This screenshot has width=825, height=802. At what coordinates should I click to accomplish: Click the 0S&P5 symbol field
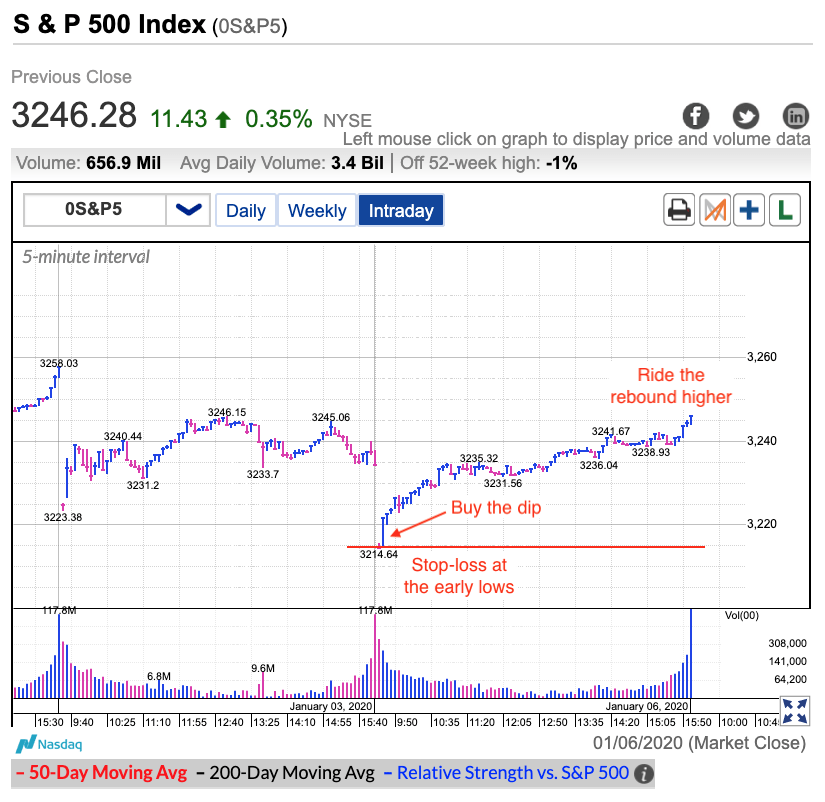point(94,210)
